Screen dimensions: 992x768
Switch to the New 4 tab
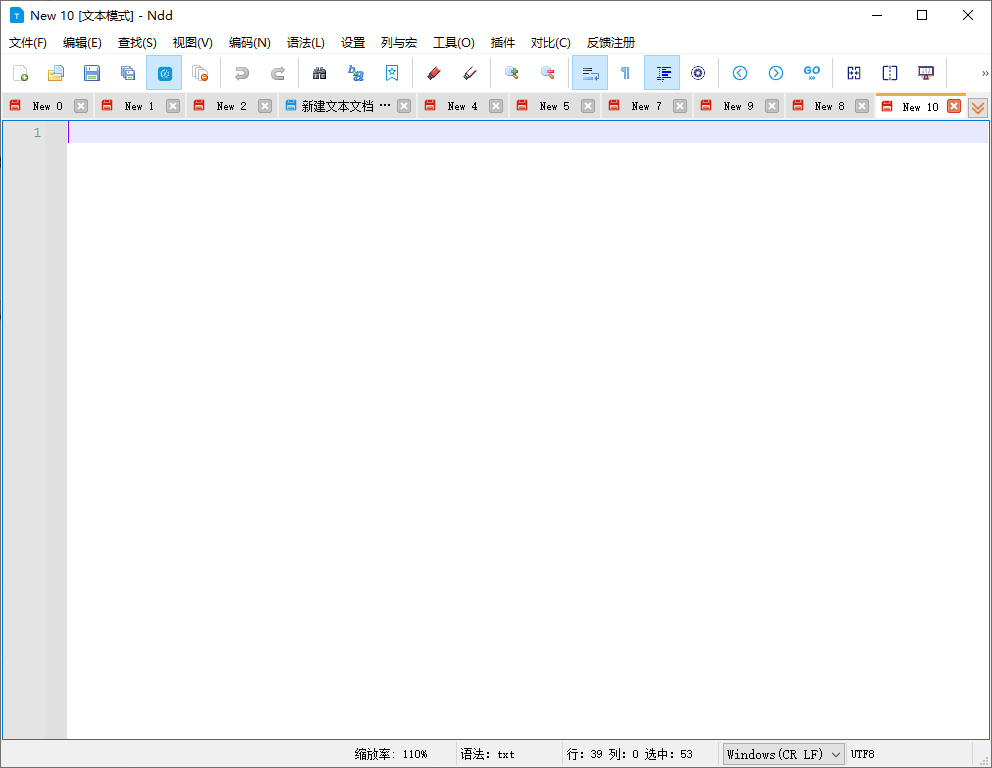tap(462, 106)
